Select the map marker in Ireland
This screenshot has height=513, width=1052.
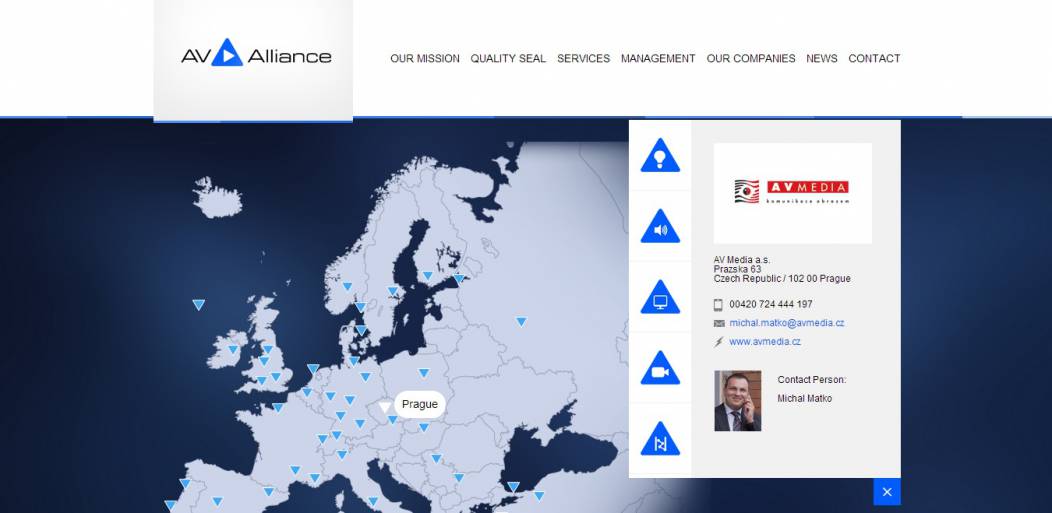tap(233, 349)
